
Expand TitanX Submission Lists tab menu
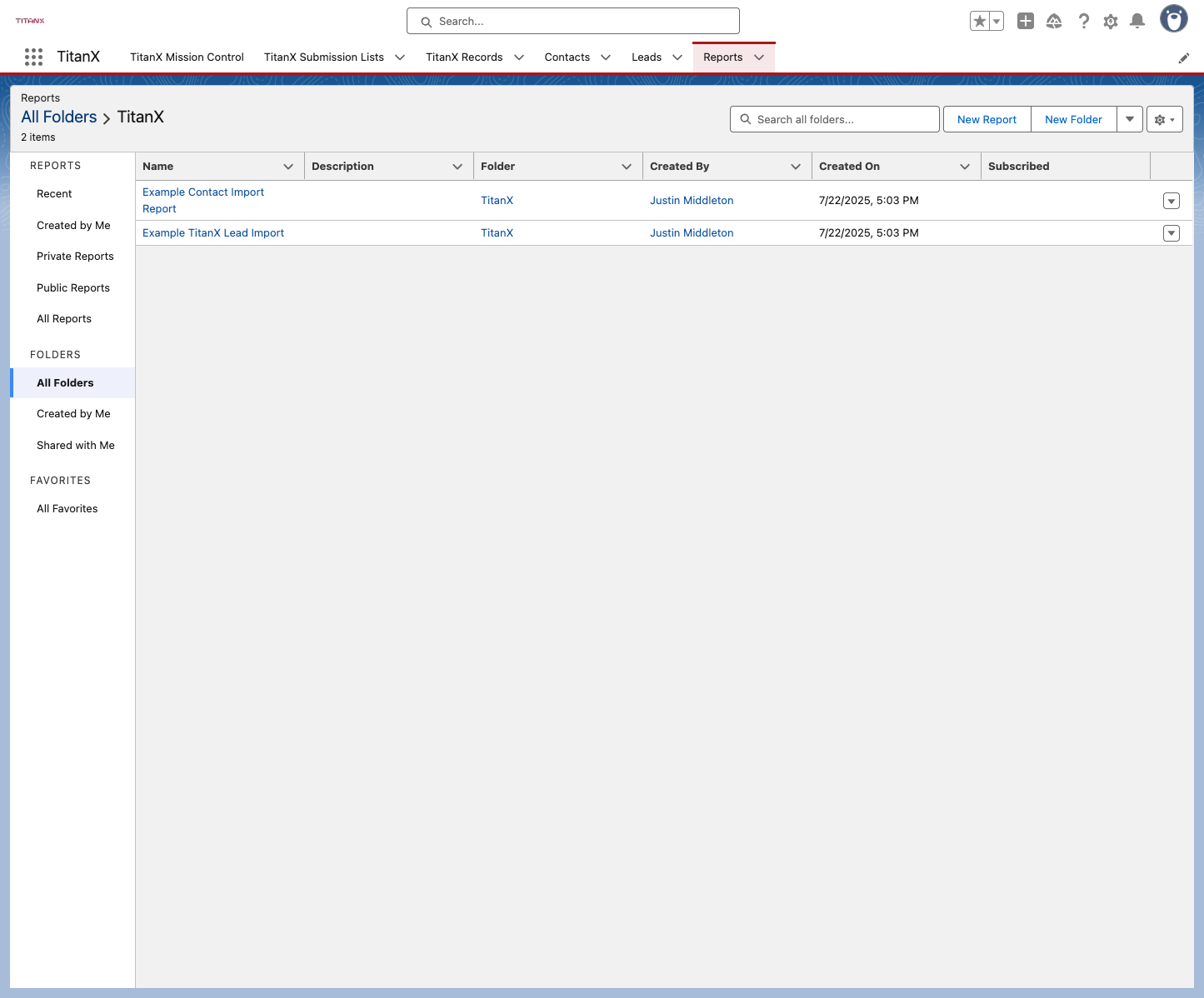click(x=400, y=57)
